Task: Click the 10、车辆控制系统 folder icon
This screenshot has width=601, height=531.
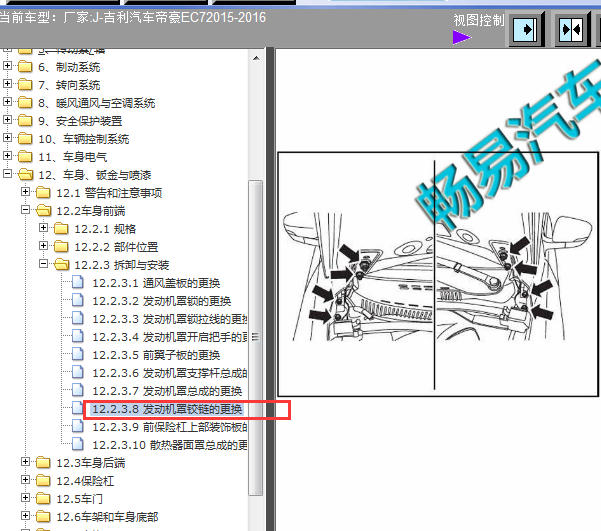Action: click(x=25, y=138)
